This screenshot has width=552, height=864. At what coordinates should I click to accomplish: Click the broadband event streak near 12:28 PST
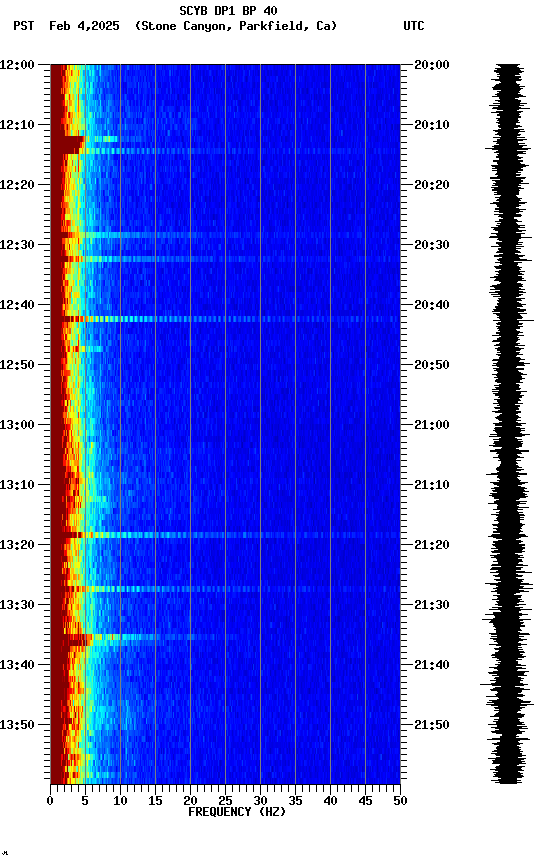[225, 235]
